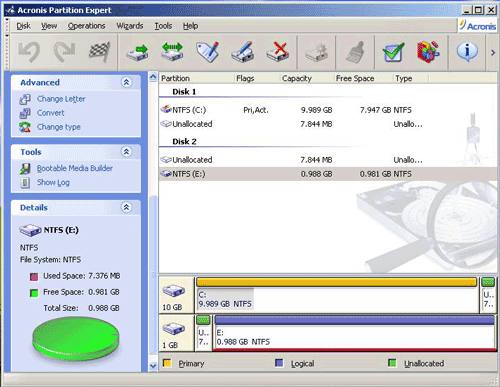Click the Check partition green checkmark icon
The height and width of the screenshot is (387, 500).
coord(394,52)
